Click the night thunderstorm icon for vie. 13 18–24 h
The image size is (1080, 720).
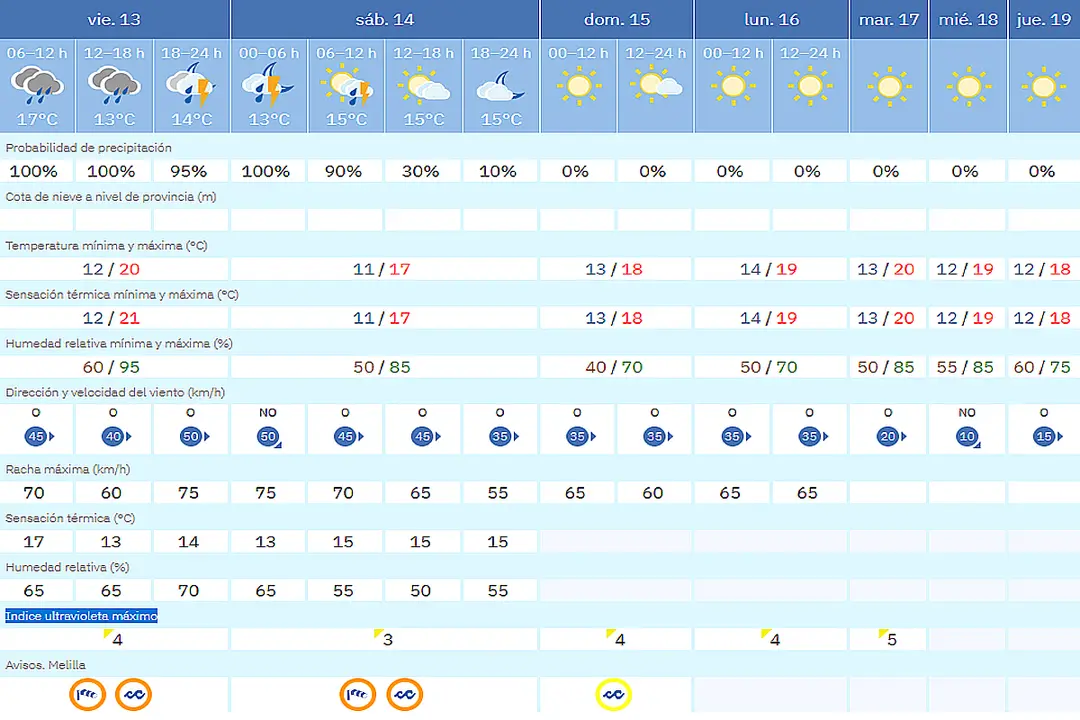point(191,85)
